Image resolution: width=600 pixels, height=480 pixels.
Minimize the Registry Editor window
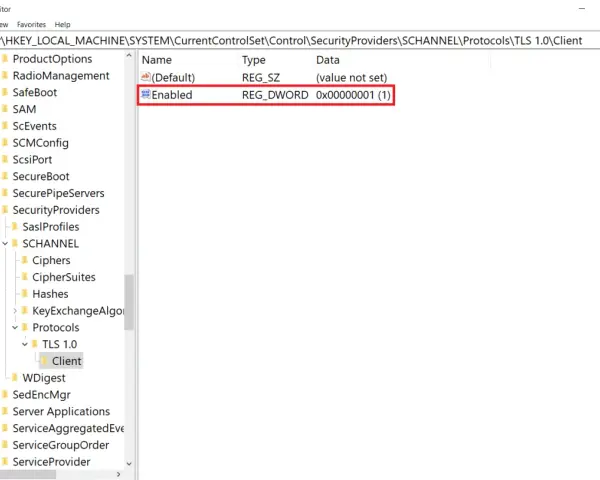point(582,8)
